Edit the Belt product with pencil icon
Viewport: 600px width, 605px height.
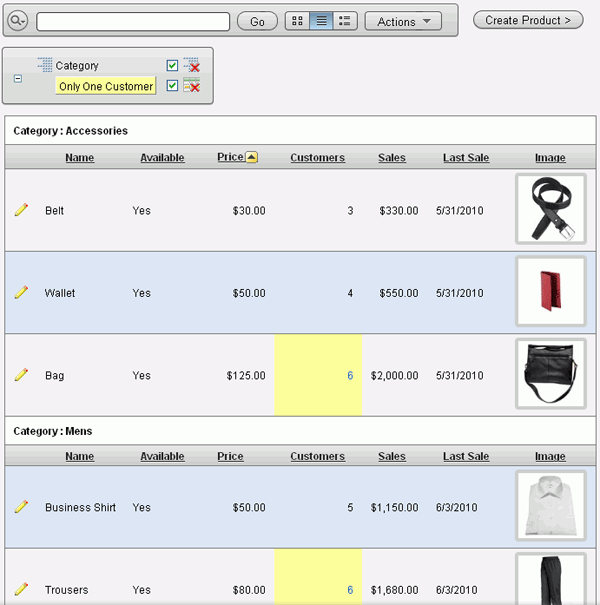(21, 210)
